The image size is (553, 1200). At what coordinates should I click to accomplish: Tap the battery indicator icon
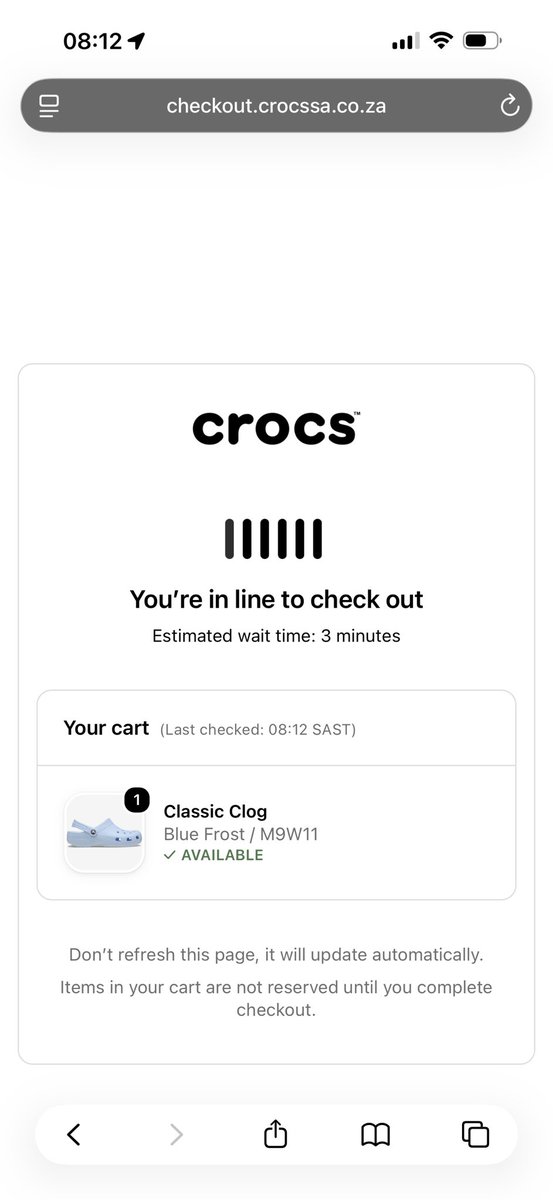point(483,41)
